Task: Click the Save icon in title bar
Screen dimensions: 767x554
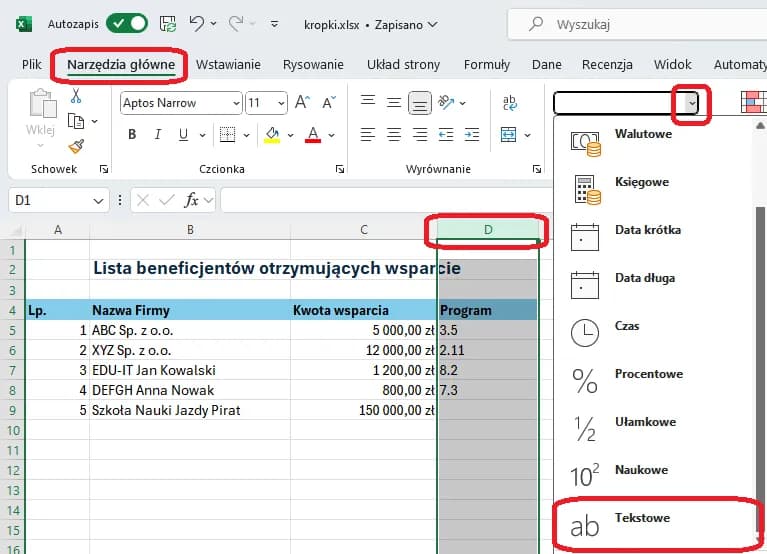Action: click(x=168, y=23)
